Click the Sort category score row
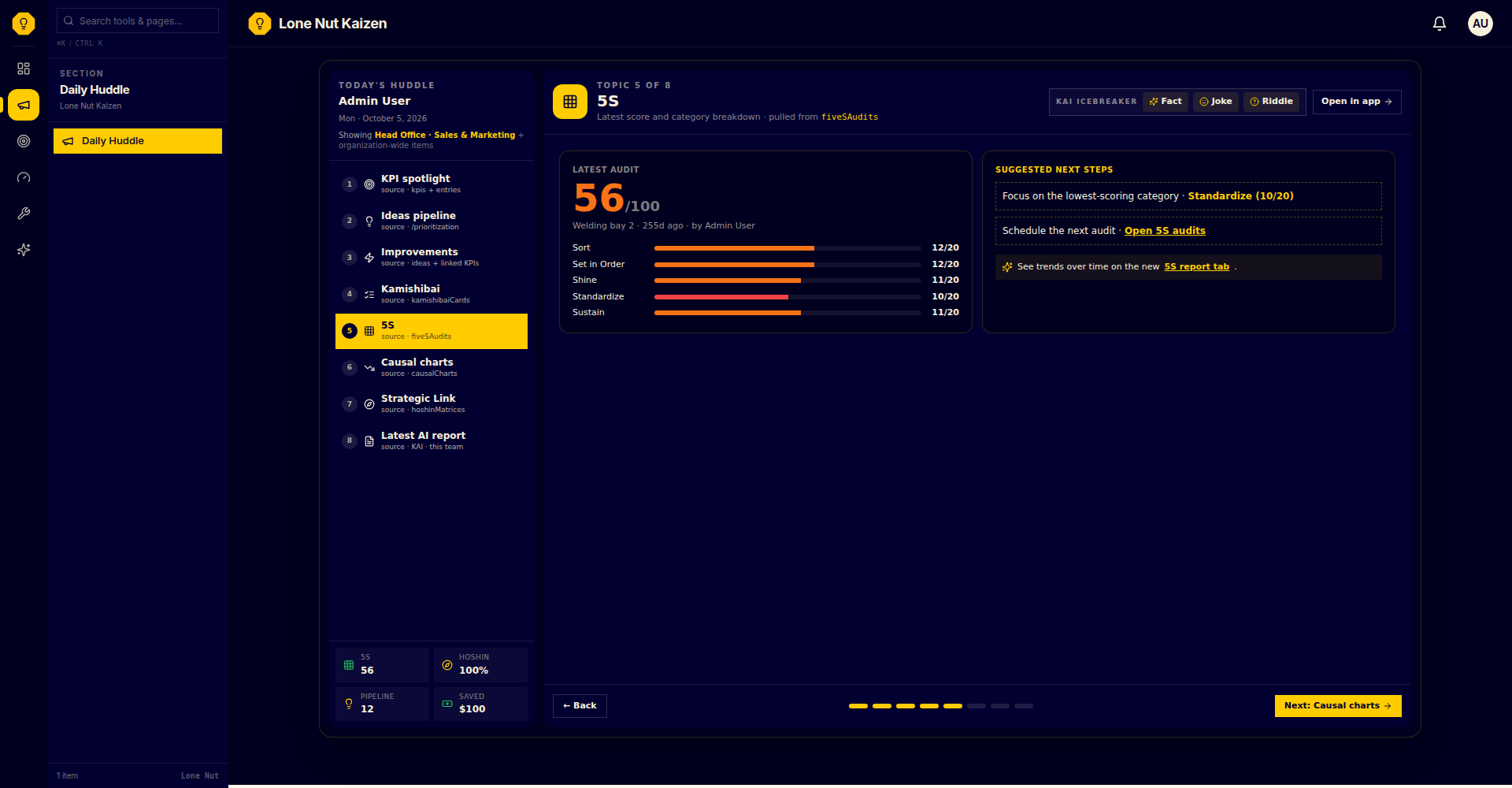This screenshot has height=788, width=1512. click(765, 248)
